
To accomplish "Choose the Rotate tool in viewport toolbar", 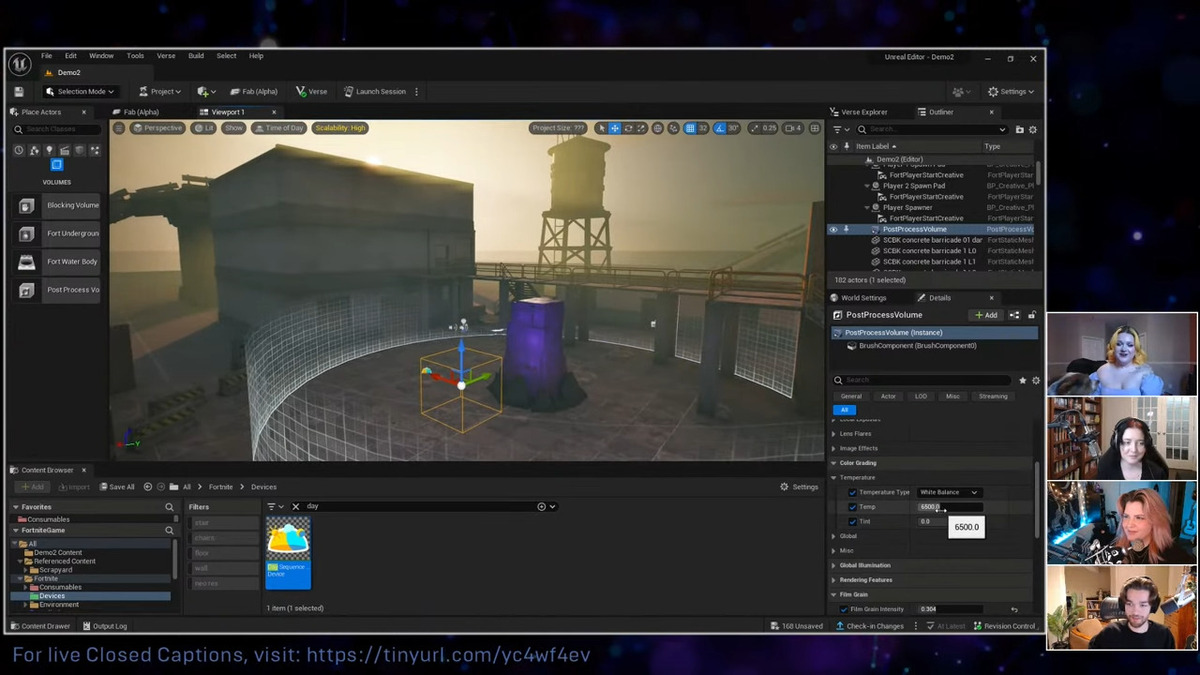I will [628, 128].
